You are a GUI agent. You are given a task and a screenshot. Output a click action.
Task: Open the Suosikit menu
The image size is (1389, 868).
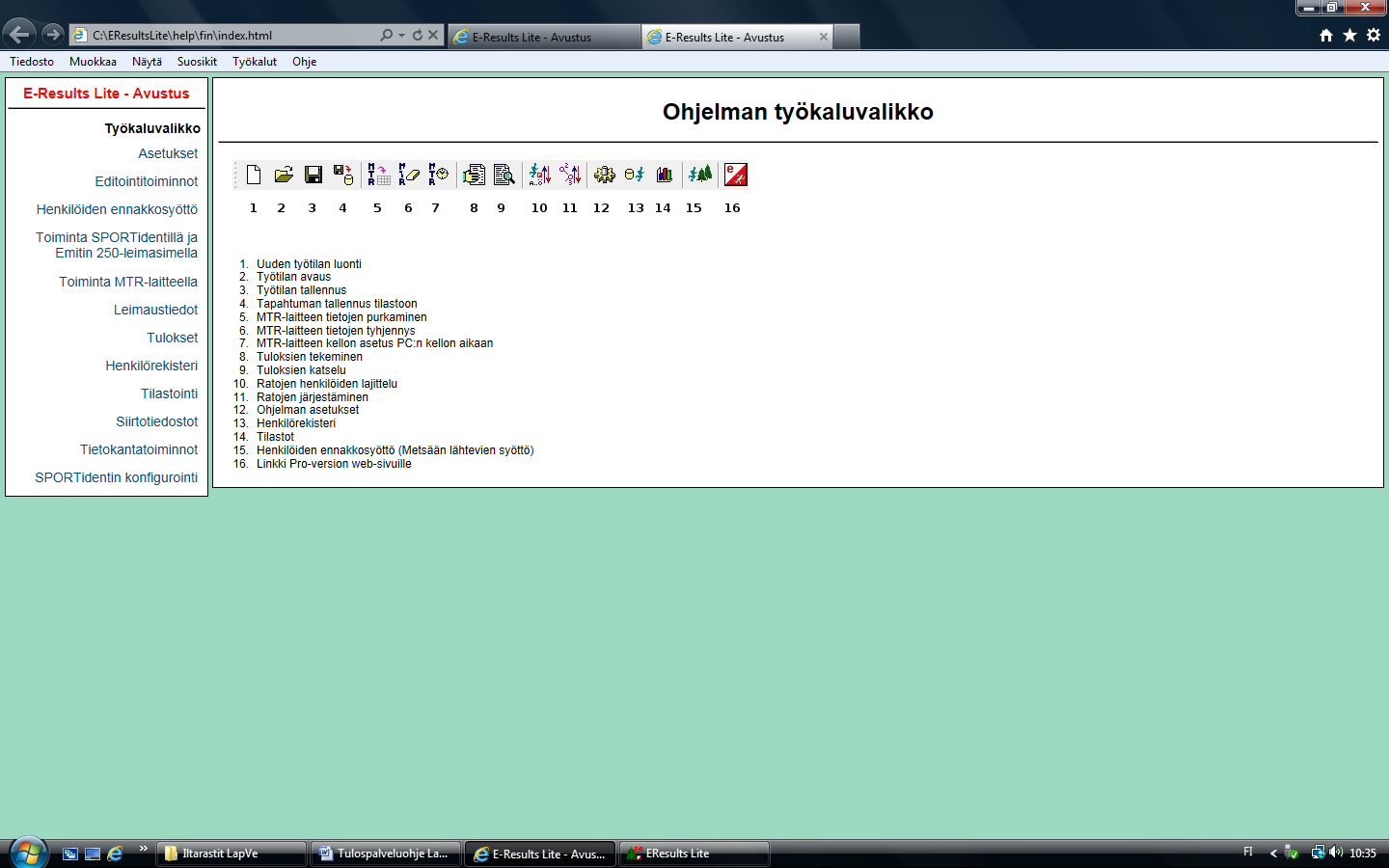(x=197, y=62)
